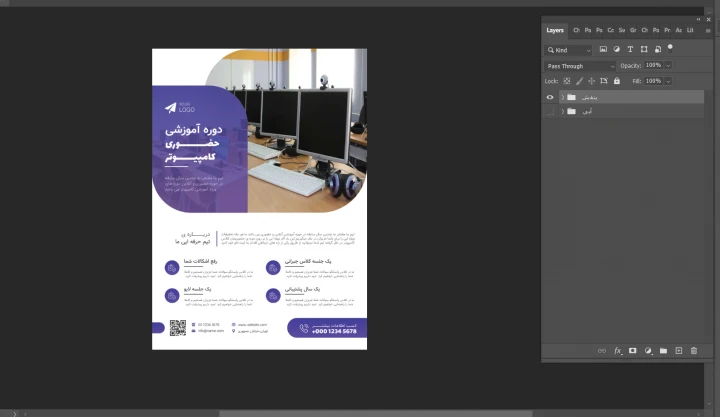Click the link layers icon
The height and width of the screenshot is (417, 720).
click(602, 351)
